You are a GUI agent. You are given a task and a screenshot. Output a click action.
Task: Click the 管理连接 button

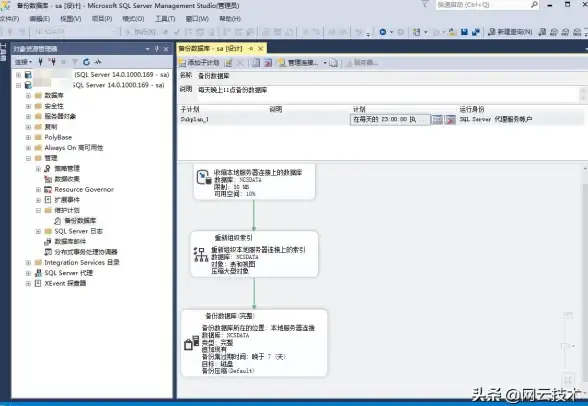[299, 63]
